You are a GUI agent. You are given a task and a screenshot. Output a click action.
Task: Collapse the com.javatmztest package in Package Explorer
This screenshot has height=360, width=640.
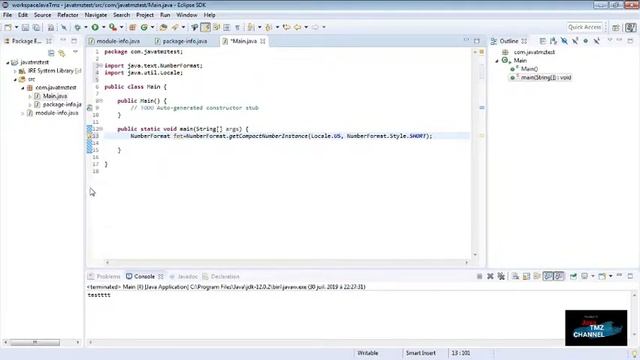click(23, 88)
